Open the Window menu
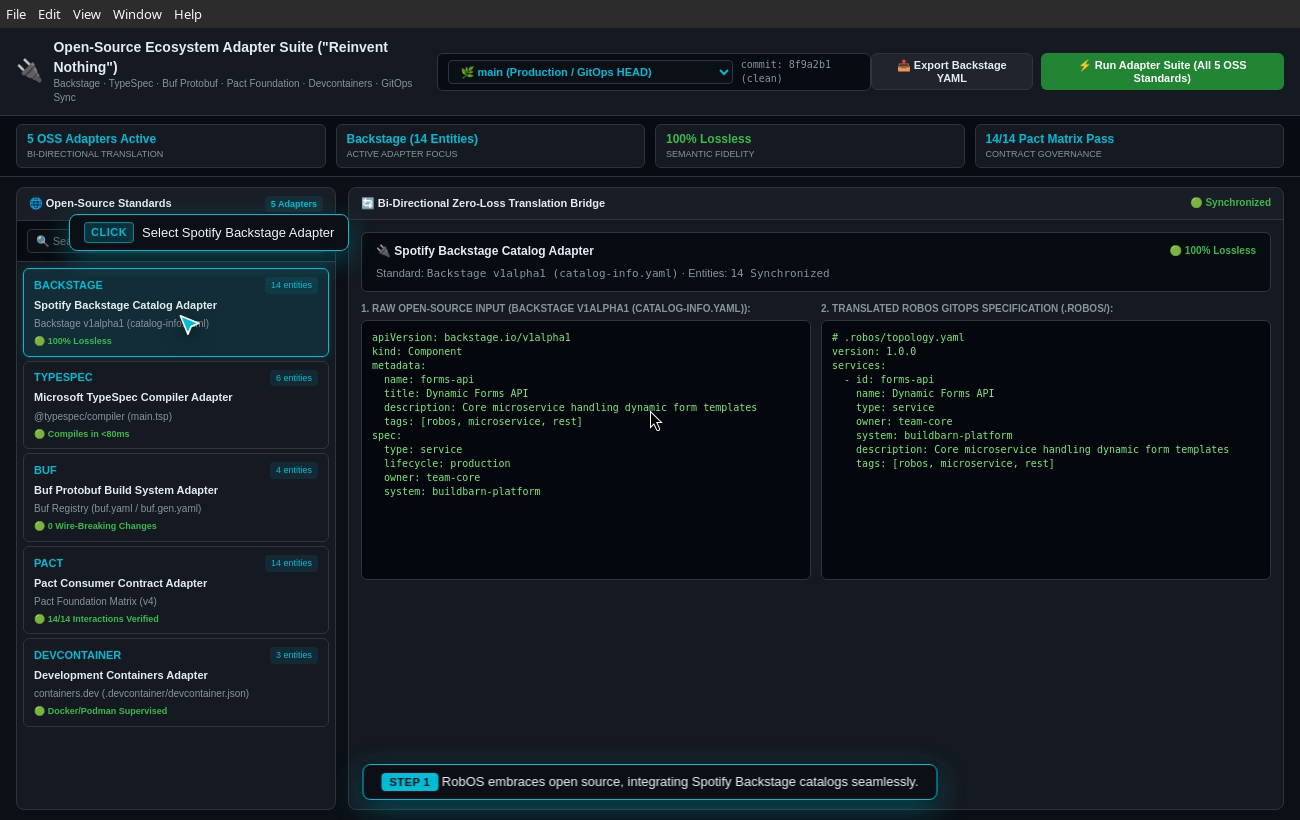 (x=137, y=14)
